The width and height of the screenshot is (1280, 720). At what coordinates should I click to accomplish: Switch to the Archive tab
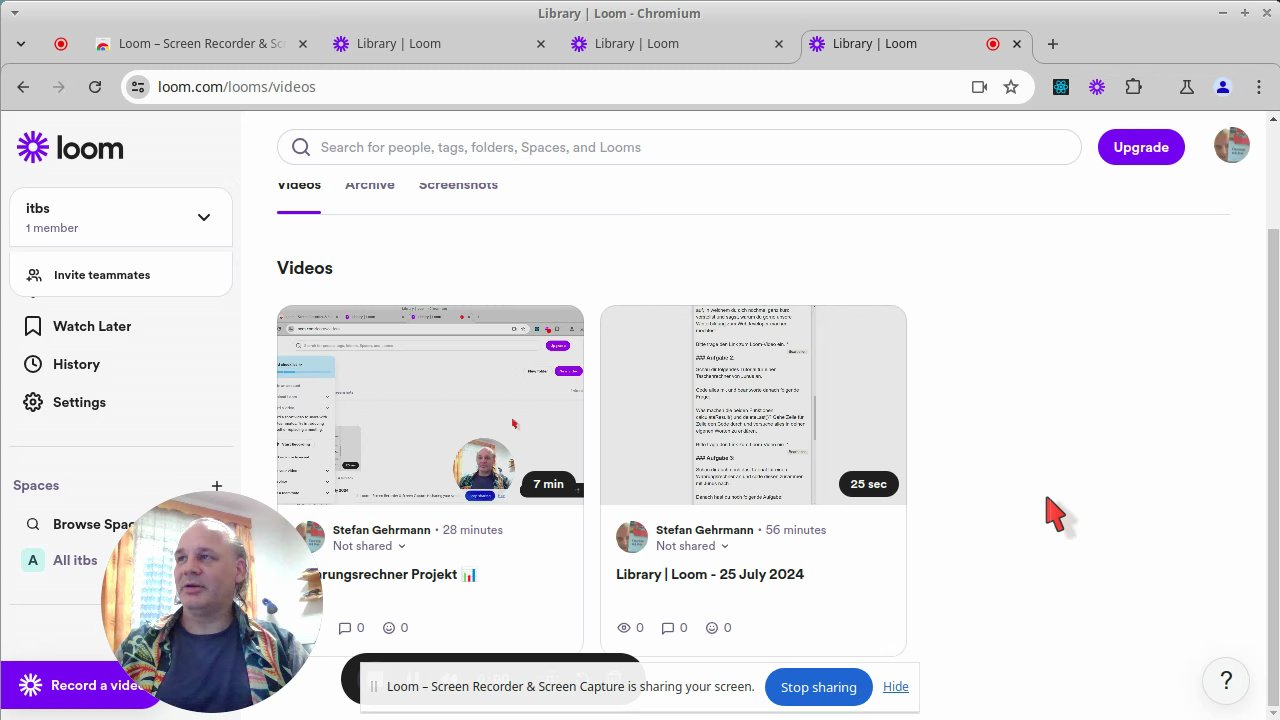[370, 185]
